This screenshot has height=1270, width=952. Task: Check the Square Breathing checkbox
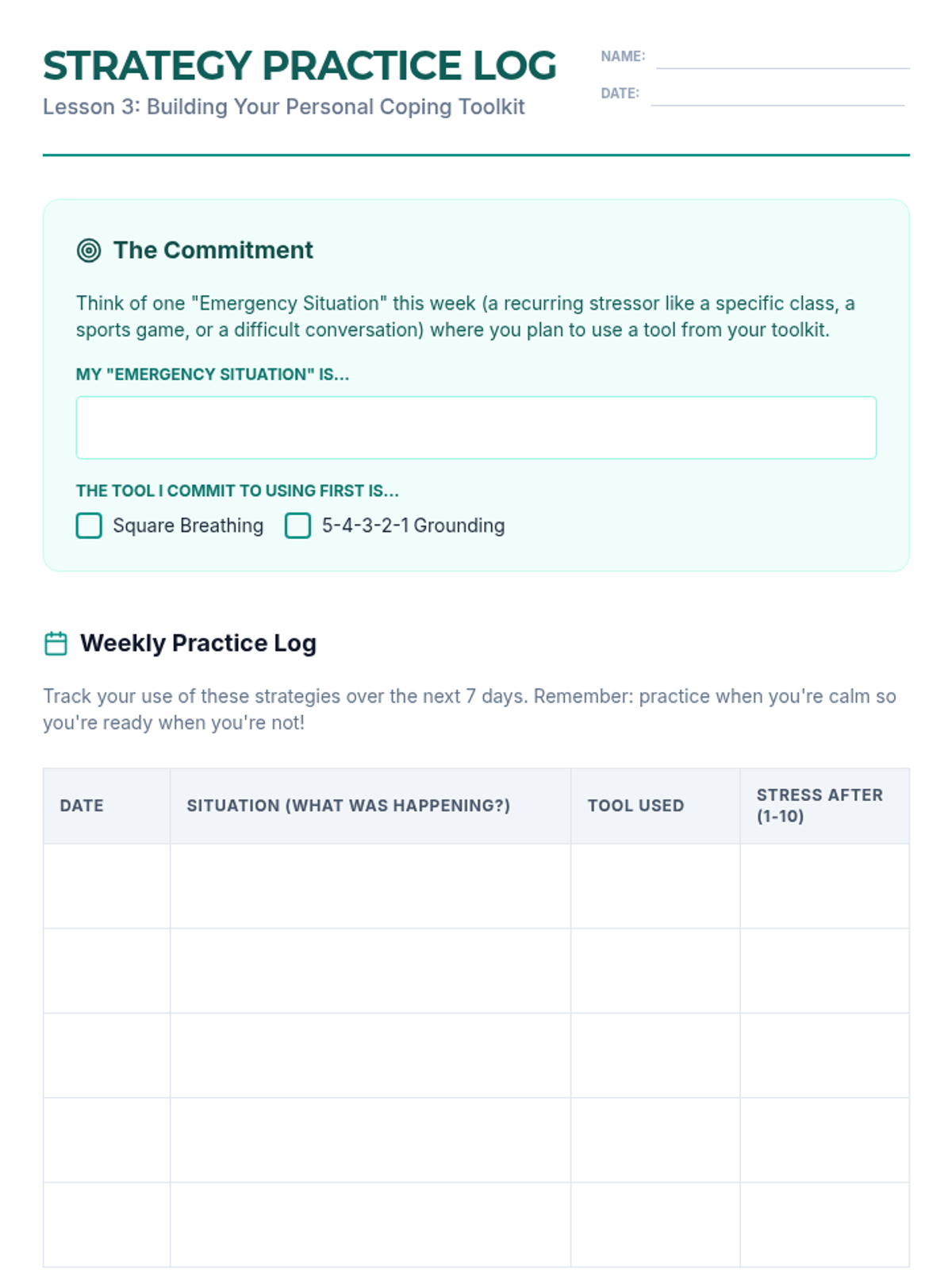click(x=89, y=525)
